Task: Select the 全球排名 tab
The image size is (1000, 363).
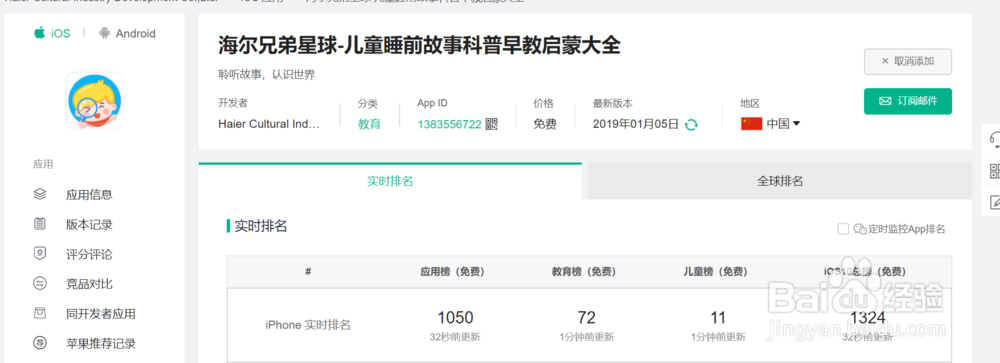Action: (779, 181)
